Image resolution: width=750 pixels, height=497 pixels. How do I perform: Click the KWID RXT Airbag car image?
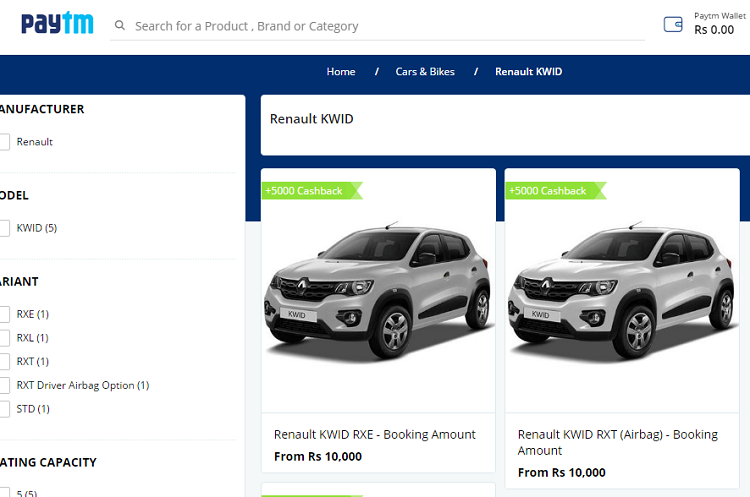point(622,290)
